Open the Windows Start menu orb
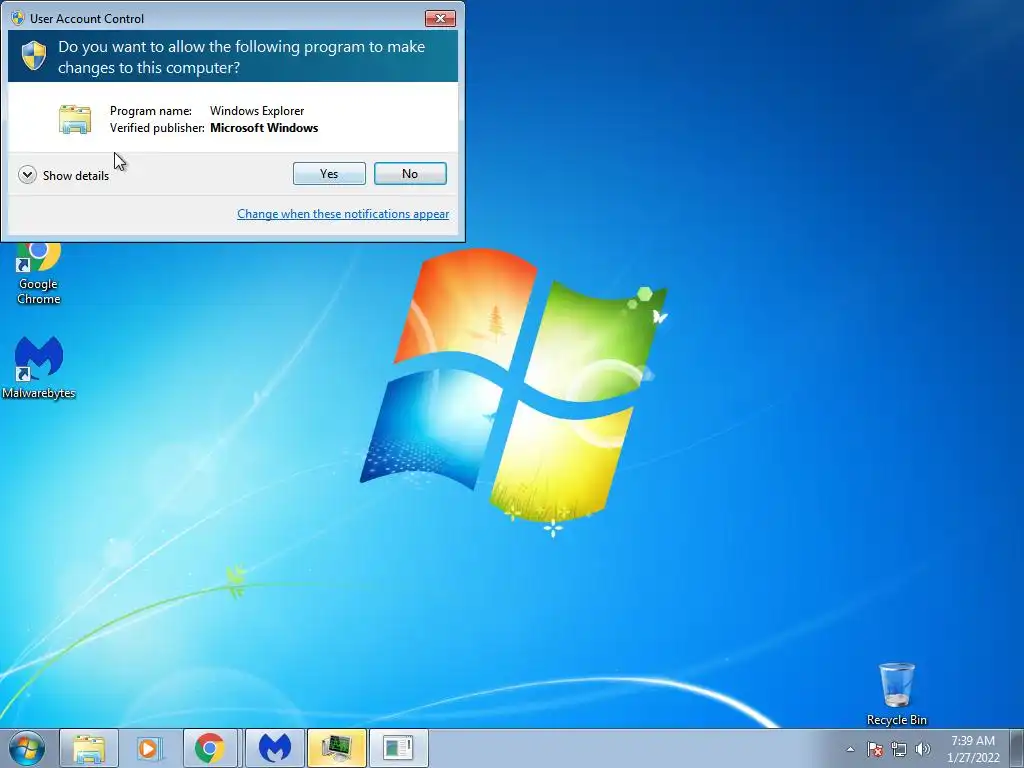Viewport: 1024px width, 768px height. pyautogui.click(x=27, y=748)
